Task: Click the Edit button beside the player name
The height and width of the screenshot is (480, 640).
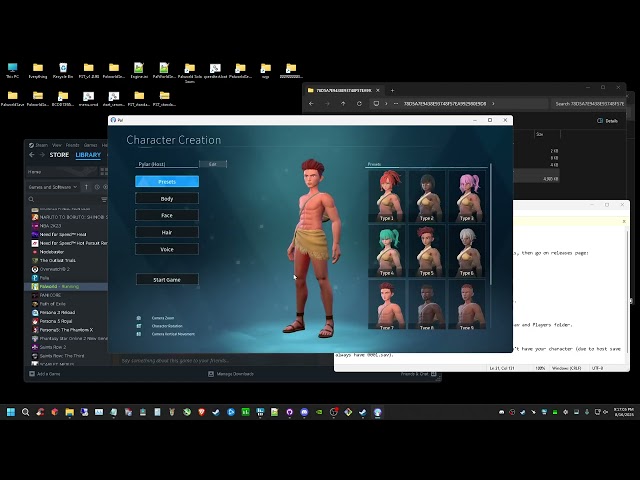Action: coord(212,164)
